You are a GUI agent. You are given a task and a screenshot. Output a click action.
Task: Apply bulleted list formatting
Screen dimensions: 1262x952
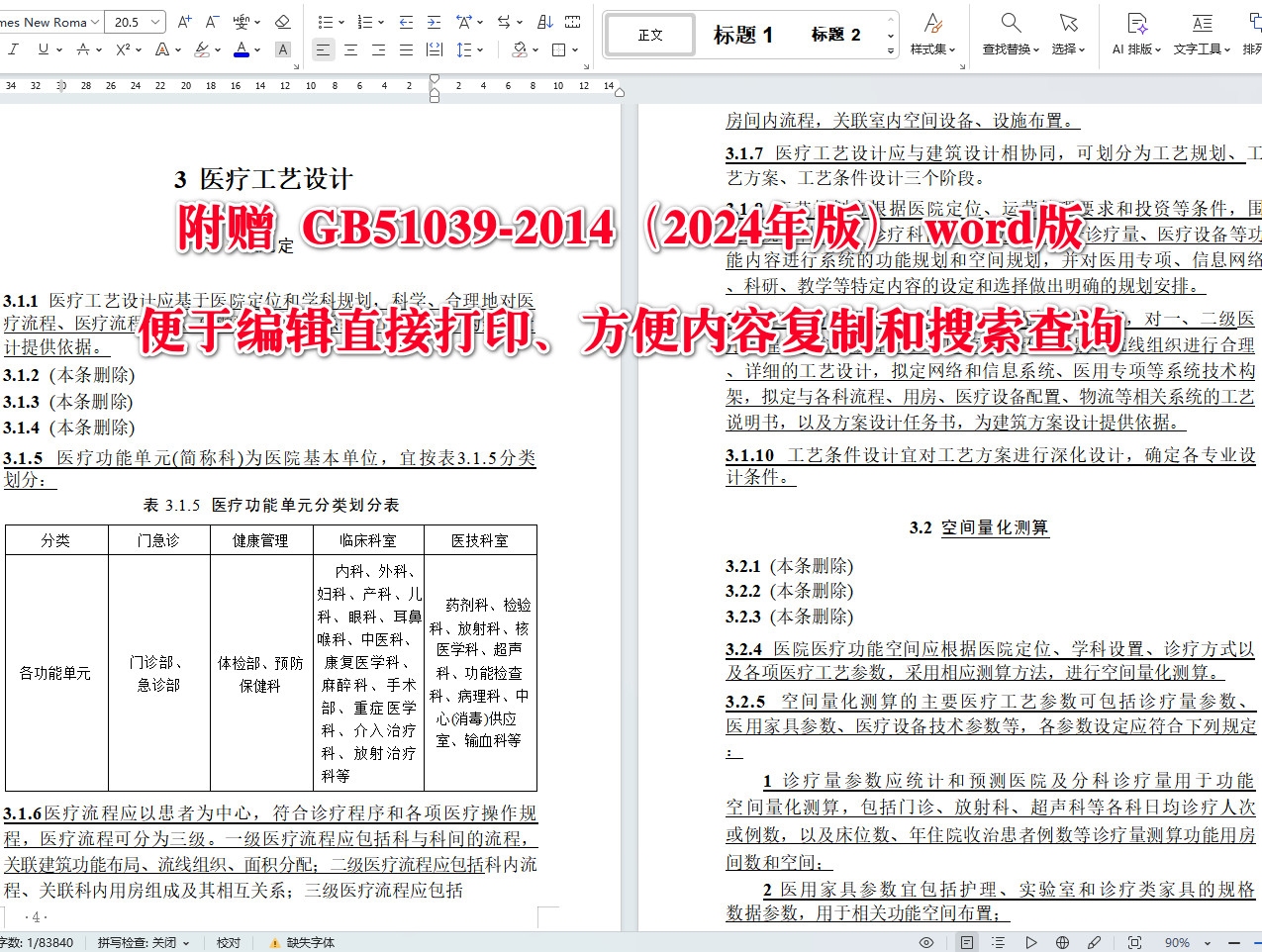click(325, 22)
